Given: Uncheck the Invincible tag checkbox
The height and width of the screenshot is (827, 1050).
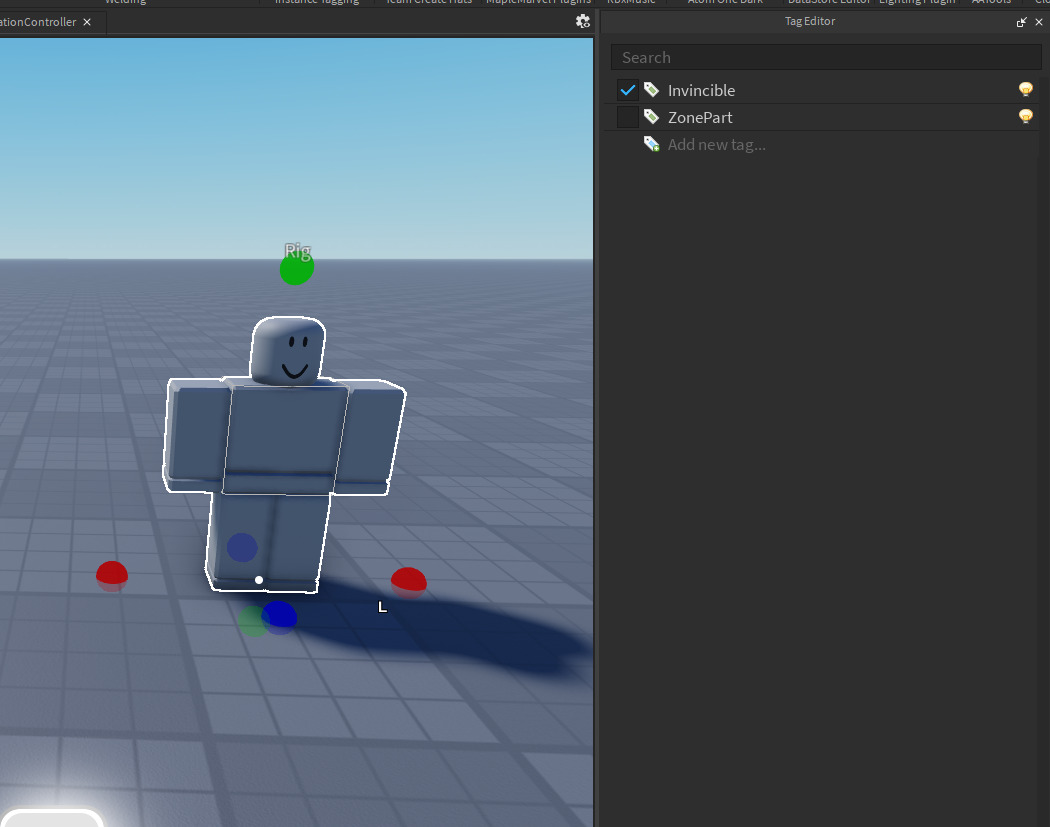Looking at the screenshot, I should click(628, 89).
